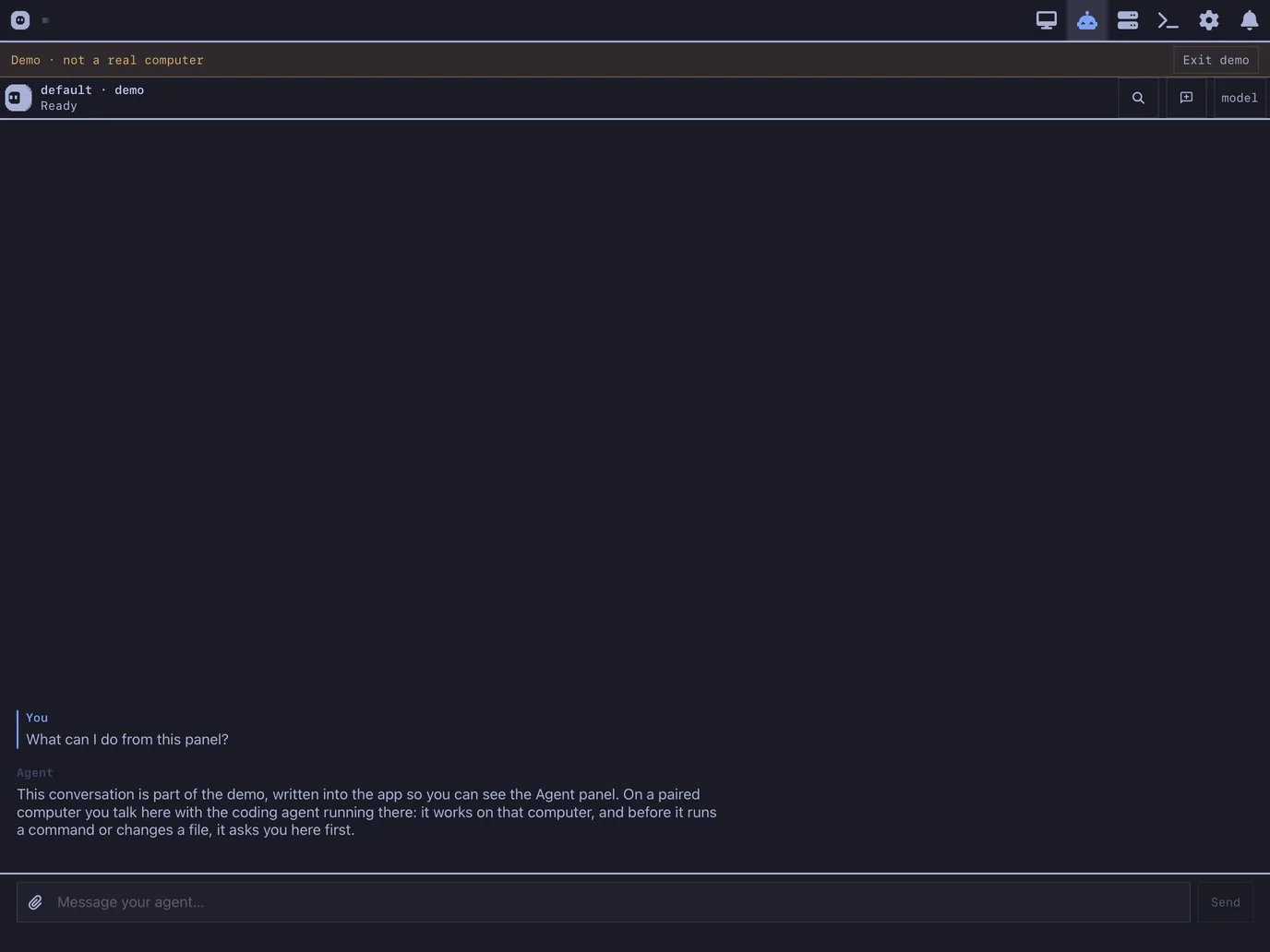Click the Send button
1270x952 pixels.
[1225, 902]
